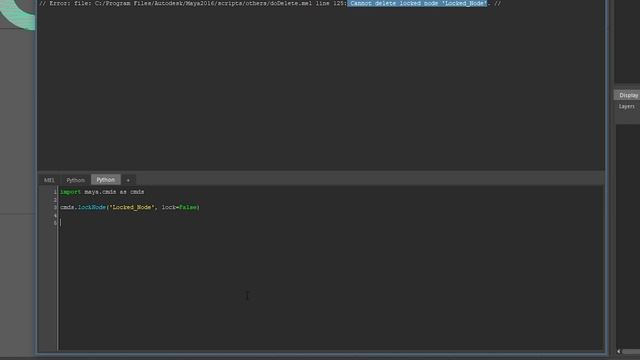Select the active Python tab
Image resolution: width=640 pixels, height=360 pixels.
[106, 180]
